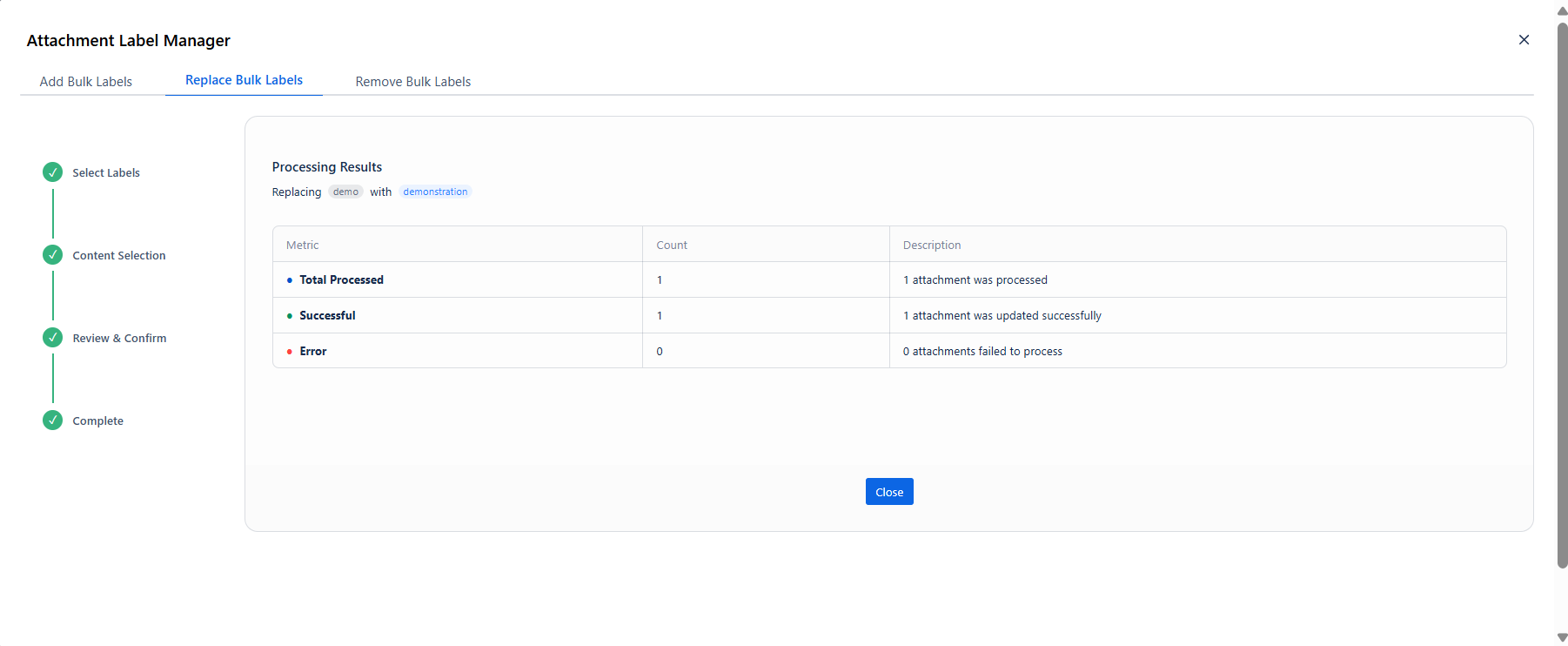Open the Remove Bulk Labels tab
Screen dimensions: 1568x646
point(413,82)
